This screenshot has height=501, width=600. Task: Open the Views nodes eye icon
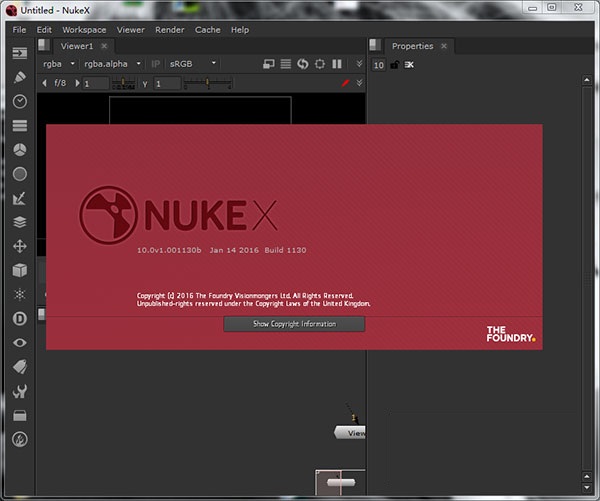point(20,343)
